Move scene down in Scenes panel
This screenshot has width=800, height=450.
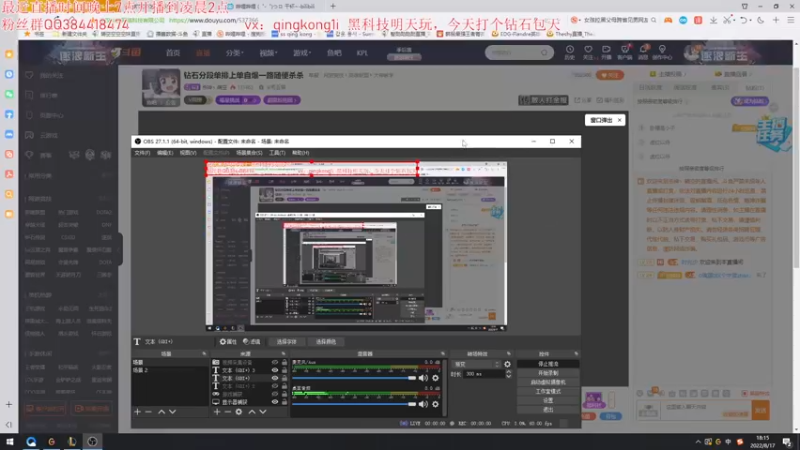(172, 412)
